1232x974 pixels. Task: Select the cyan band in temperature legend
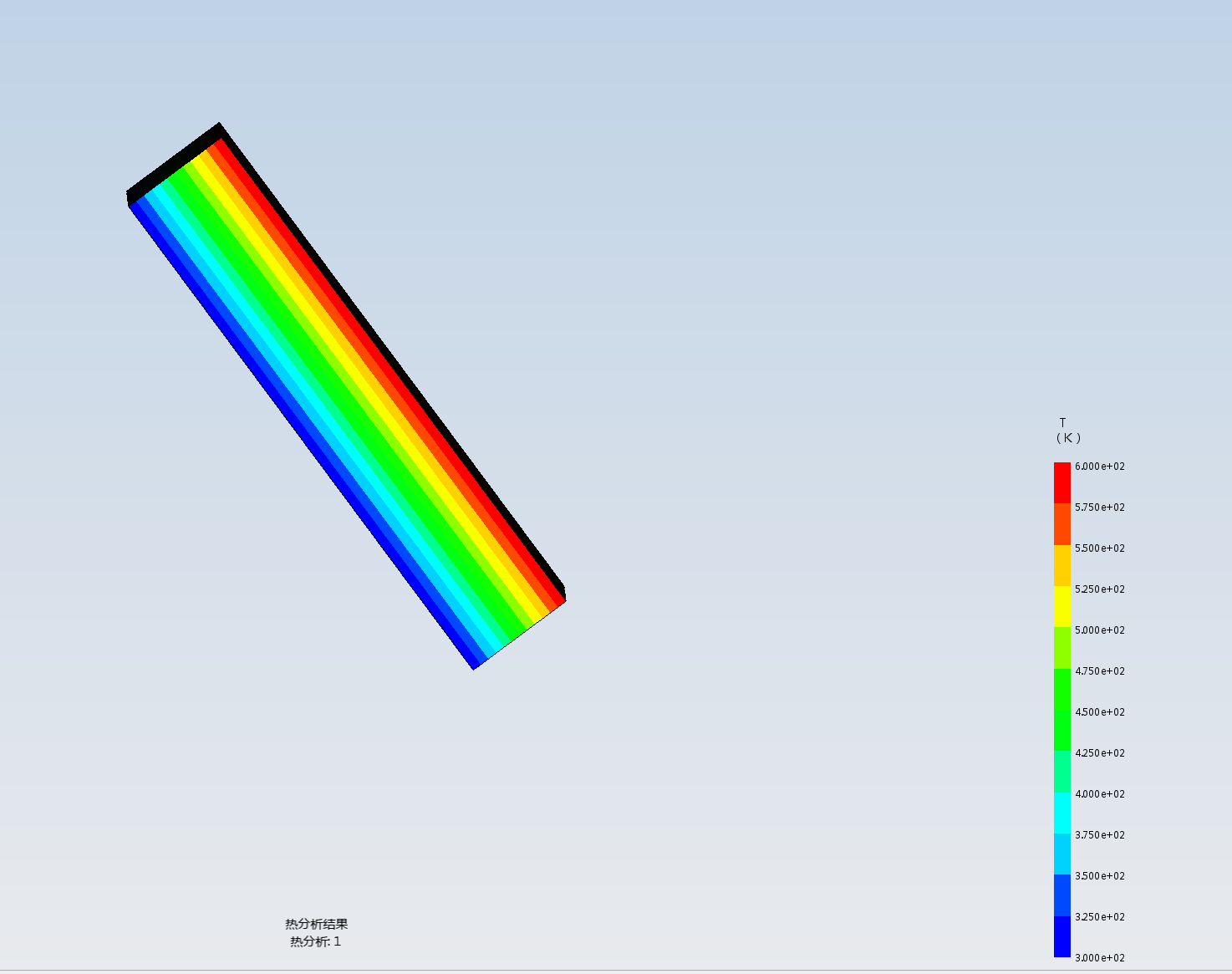tap(1062, 813)
